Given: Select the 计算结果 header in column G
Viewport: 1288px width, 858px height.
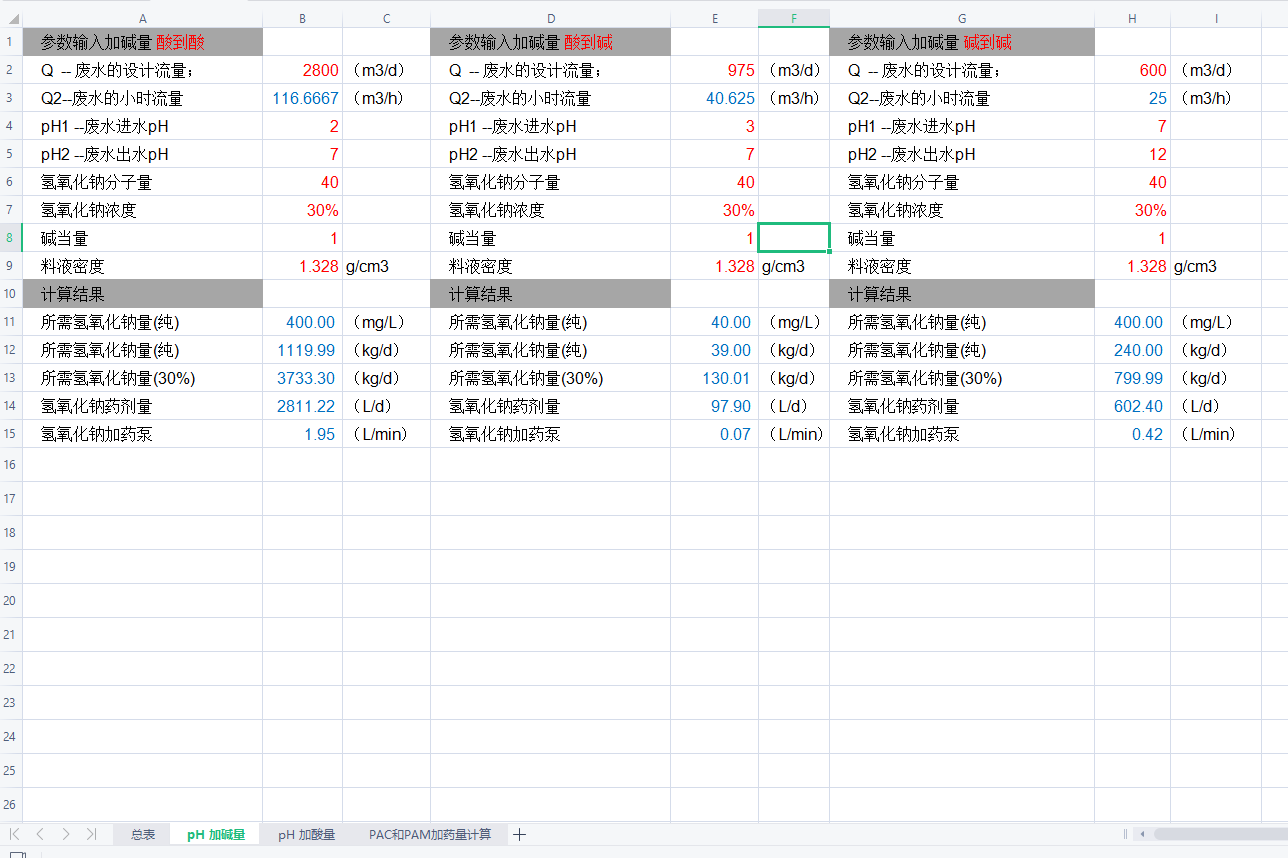Looking at the screenshot, I should 962,294.
